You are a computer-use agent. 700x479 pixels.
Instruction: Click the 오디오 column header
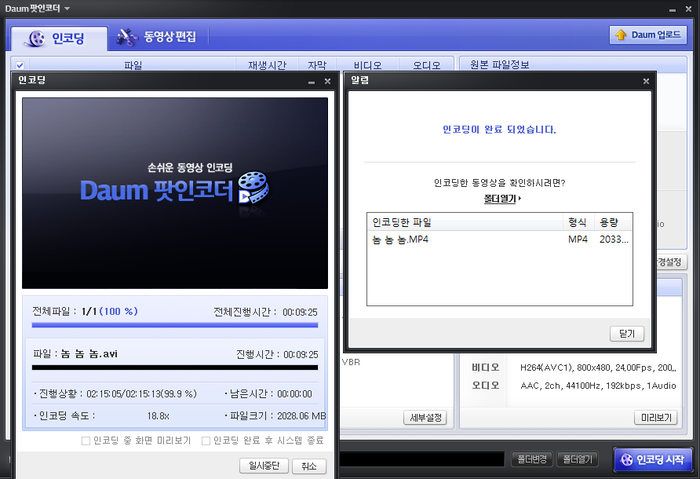click(x=426, y=65)
